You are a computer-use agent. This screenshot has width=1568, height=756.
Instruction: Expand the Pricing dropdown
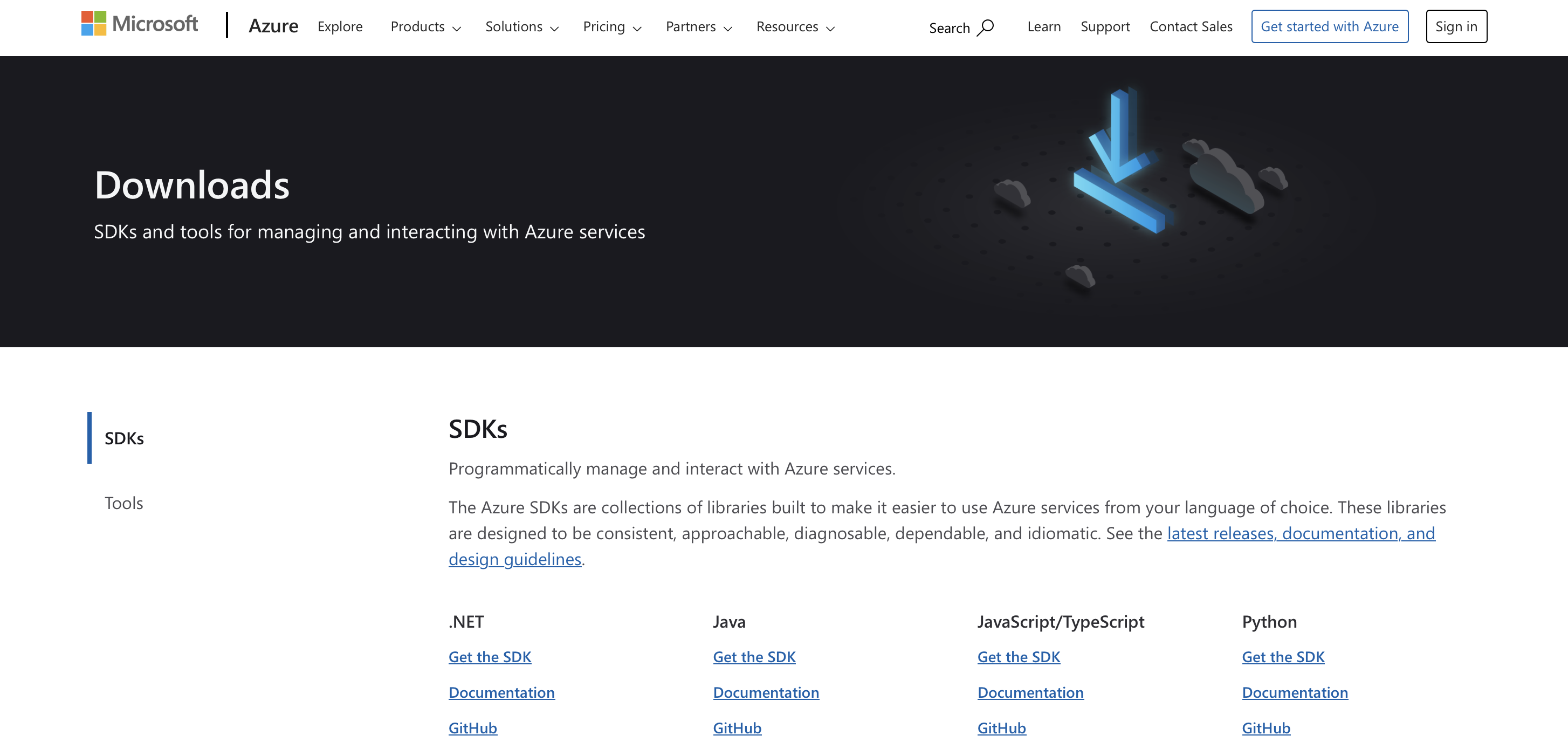click(612, 27)
